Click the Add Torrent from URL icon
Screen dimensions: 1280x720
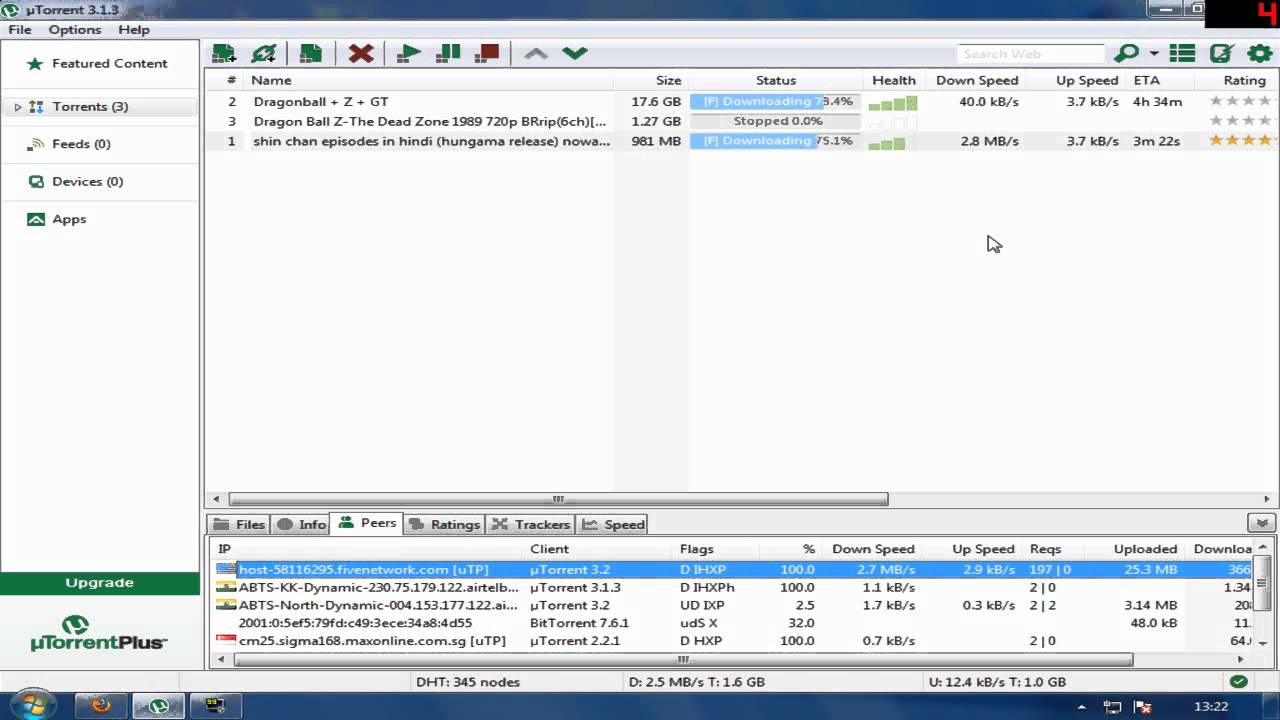pos(264,53)
